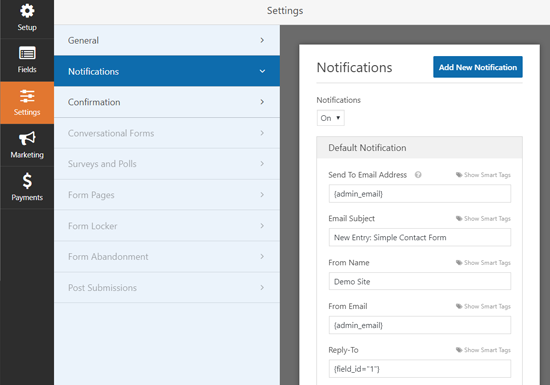Click the Default Notification header
This screenshot has width=550, height=385.
[420, 148]
